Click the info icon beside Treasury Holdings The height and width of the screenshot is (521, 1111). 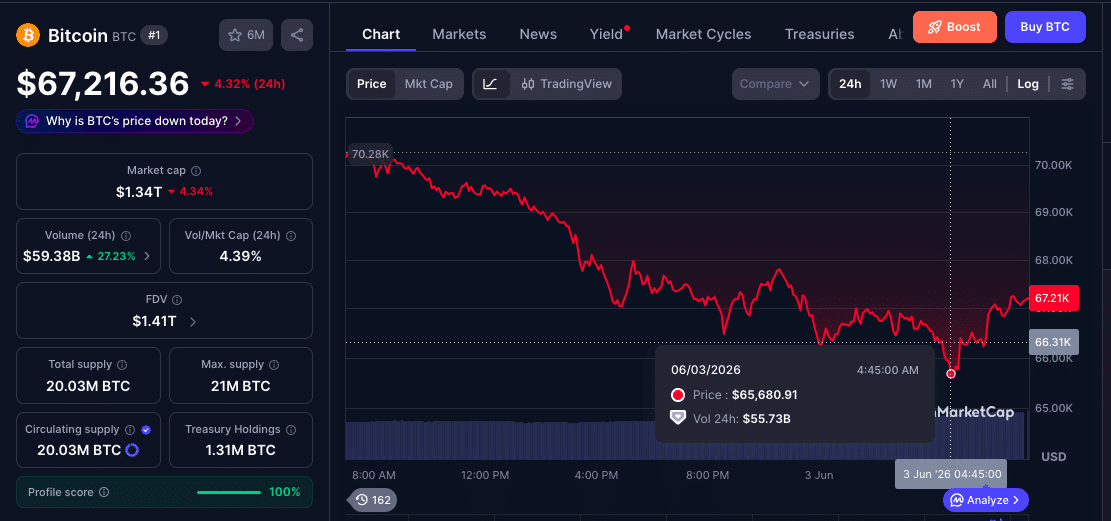tap(291, 430)
